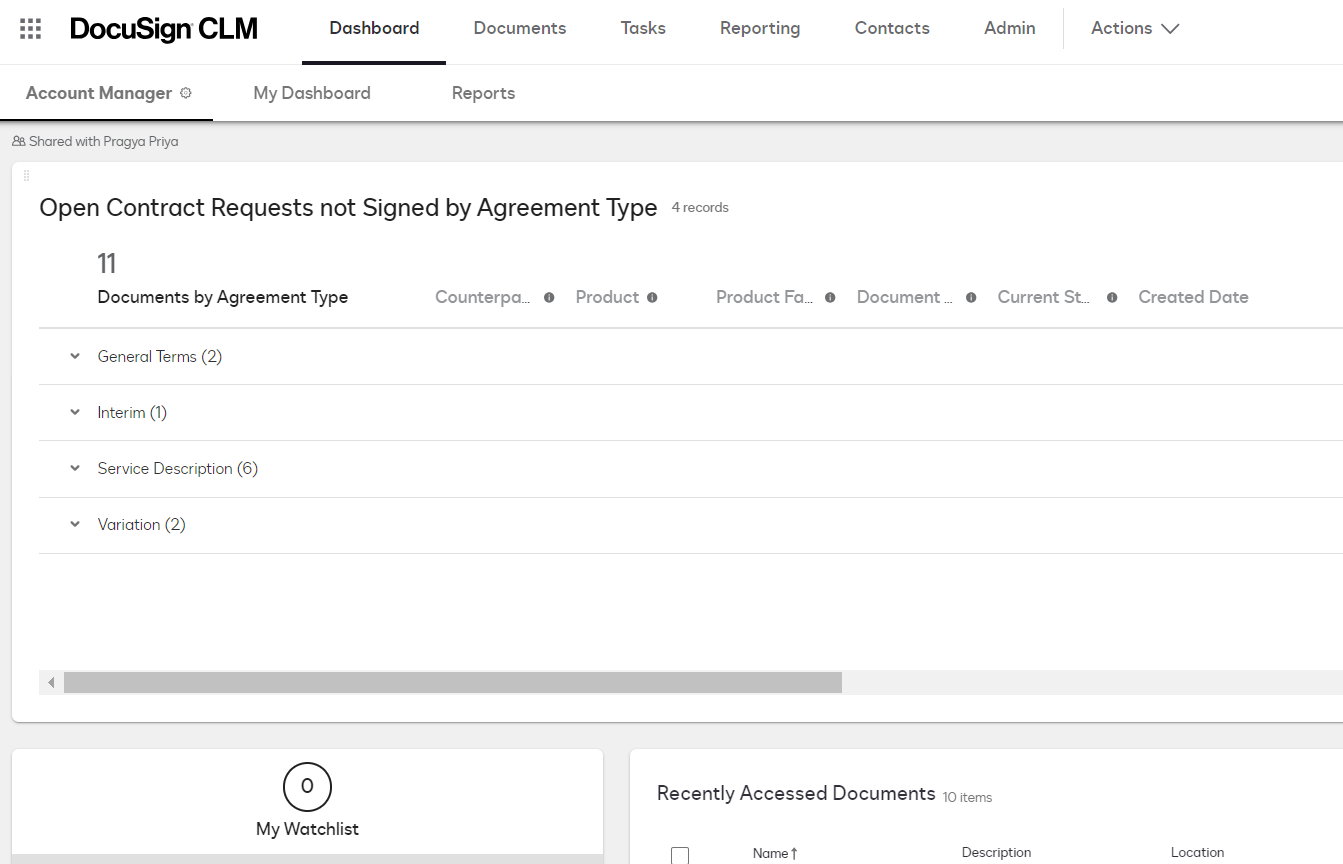Click the info icon next to Current Status column
The image size is (1343, 864).
pos(1112,297)
